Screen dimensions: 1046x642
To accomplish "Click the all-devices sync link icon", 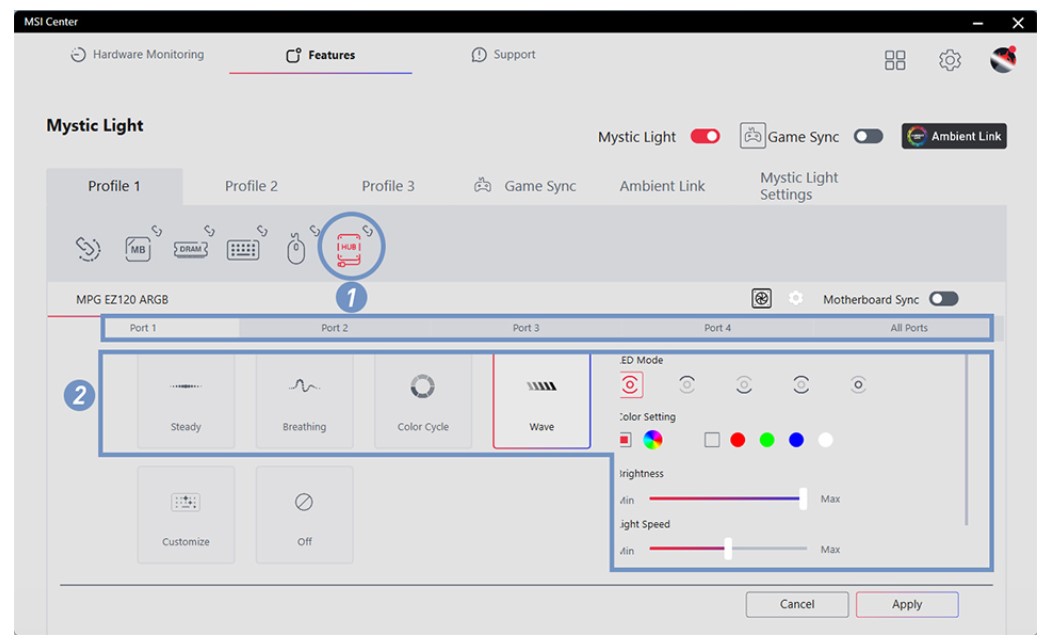I will click(x=89, y=249).
